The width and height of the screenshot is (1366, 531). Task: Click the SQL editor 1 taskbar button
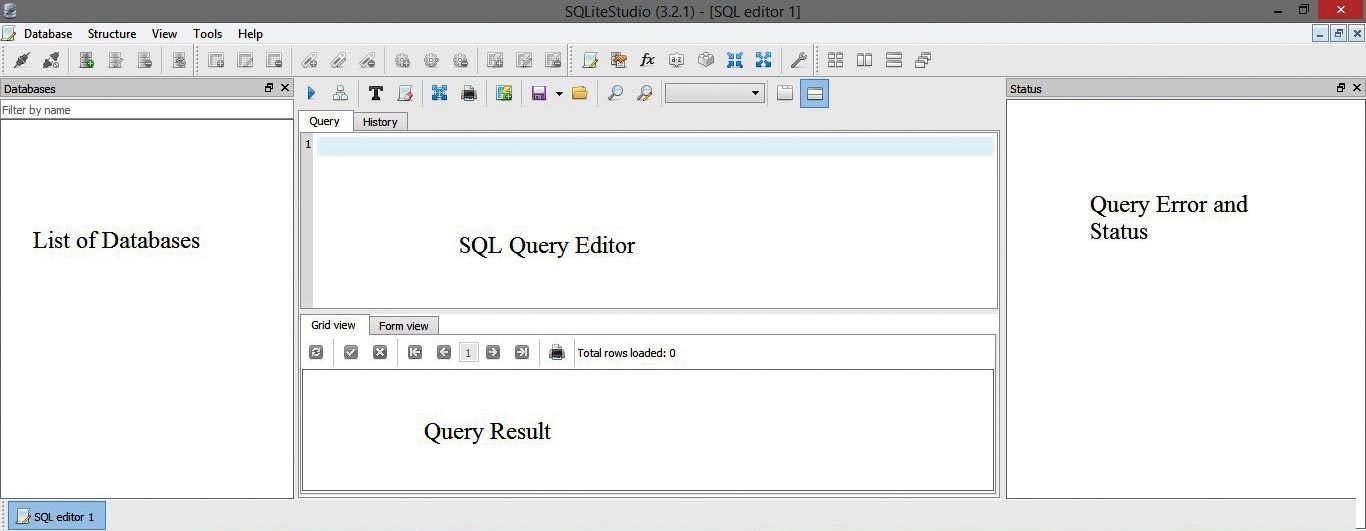56,517
